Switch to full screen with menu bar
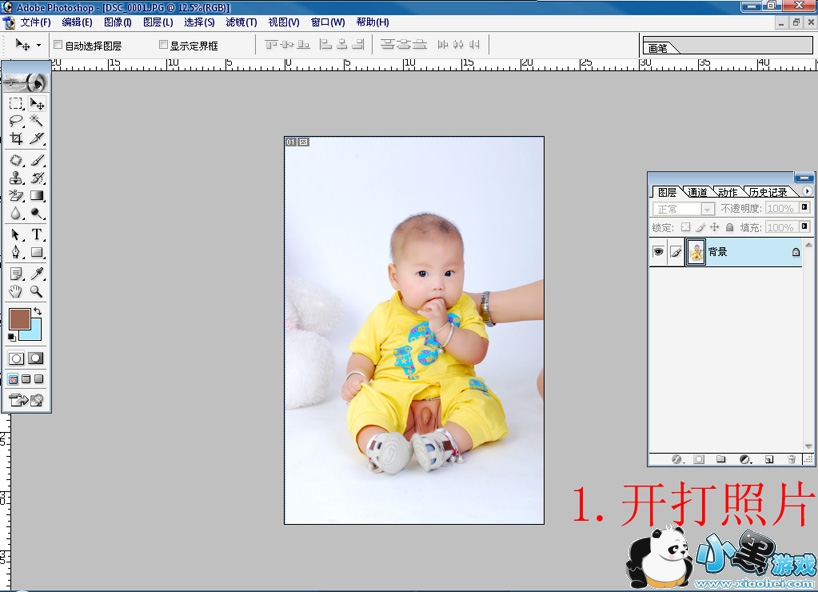 point(26,379)
